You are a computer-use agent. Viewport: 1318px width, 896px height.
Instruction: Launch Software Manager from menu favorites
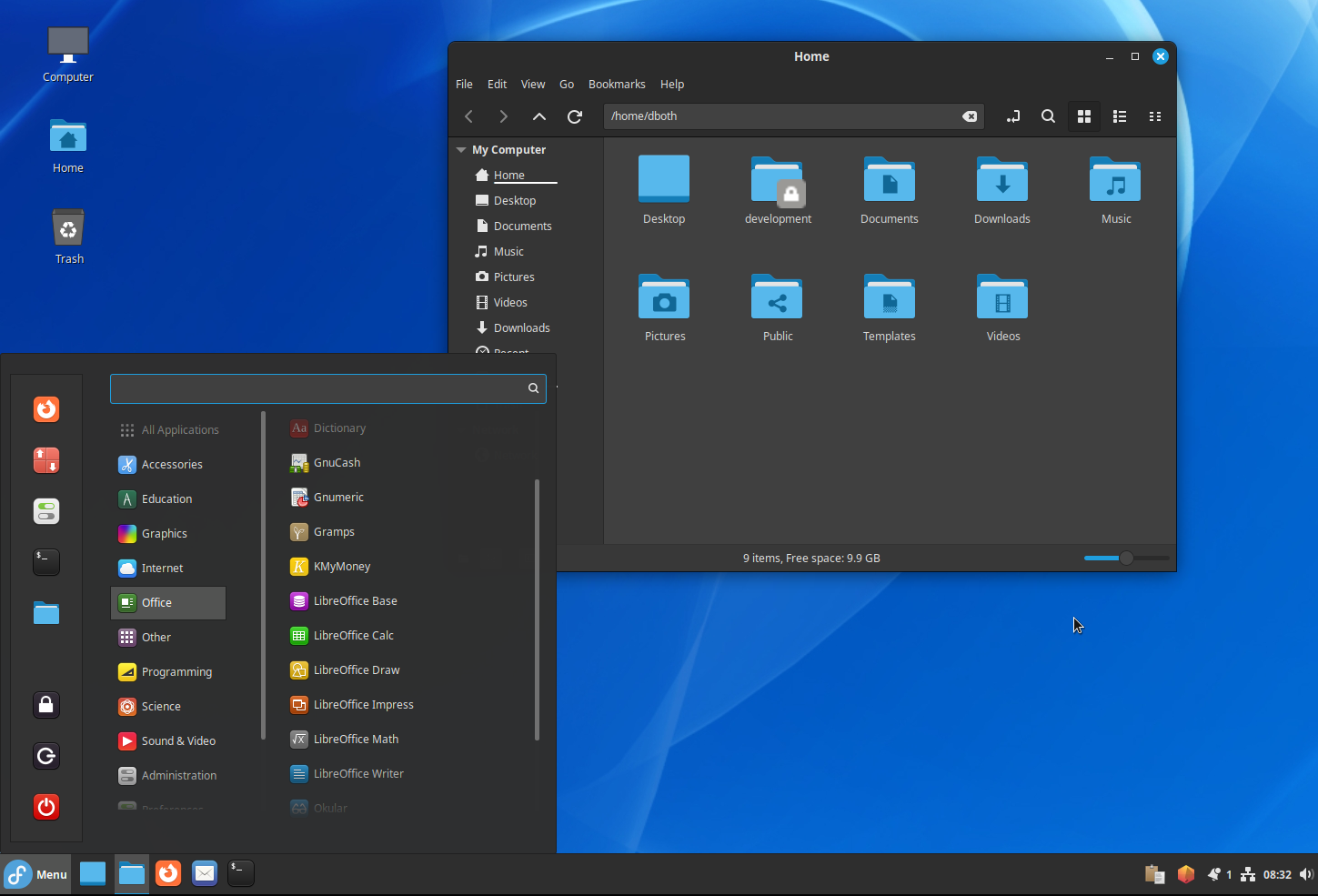tap(46, 460)
